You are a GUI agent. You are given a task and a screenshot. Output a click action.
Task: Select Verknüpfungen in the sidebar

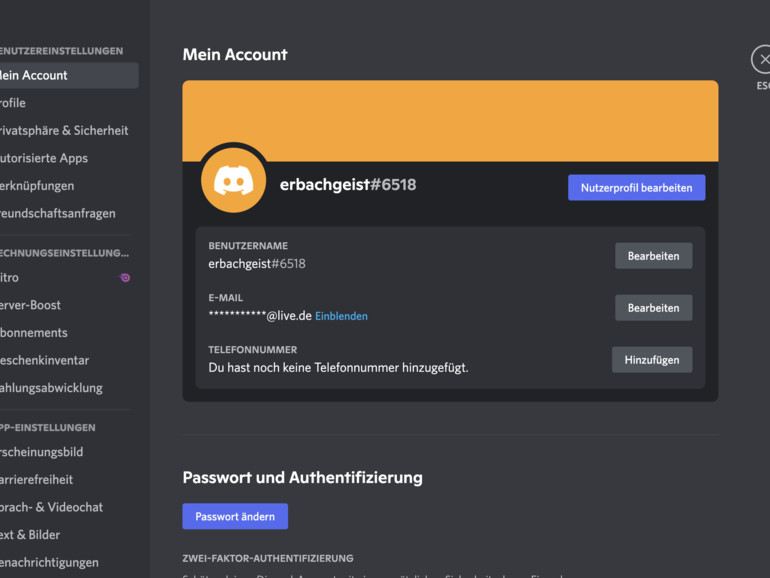click(x=69, y=186)
